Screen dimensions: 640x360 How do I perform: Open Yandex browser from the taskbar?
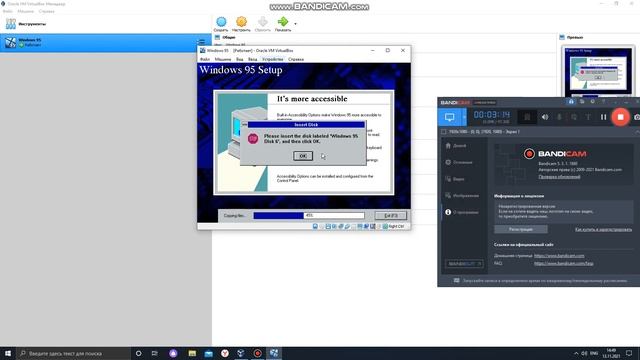[x=225, y=353]
